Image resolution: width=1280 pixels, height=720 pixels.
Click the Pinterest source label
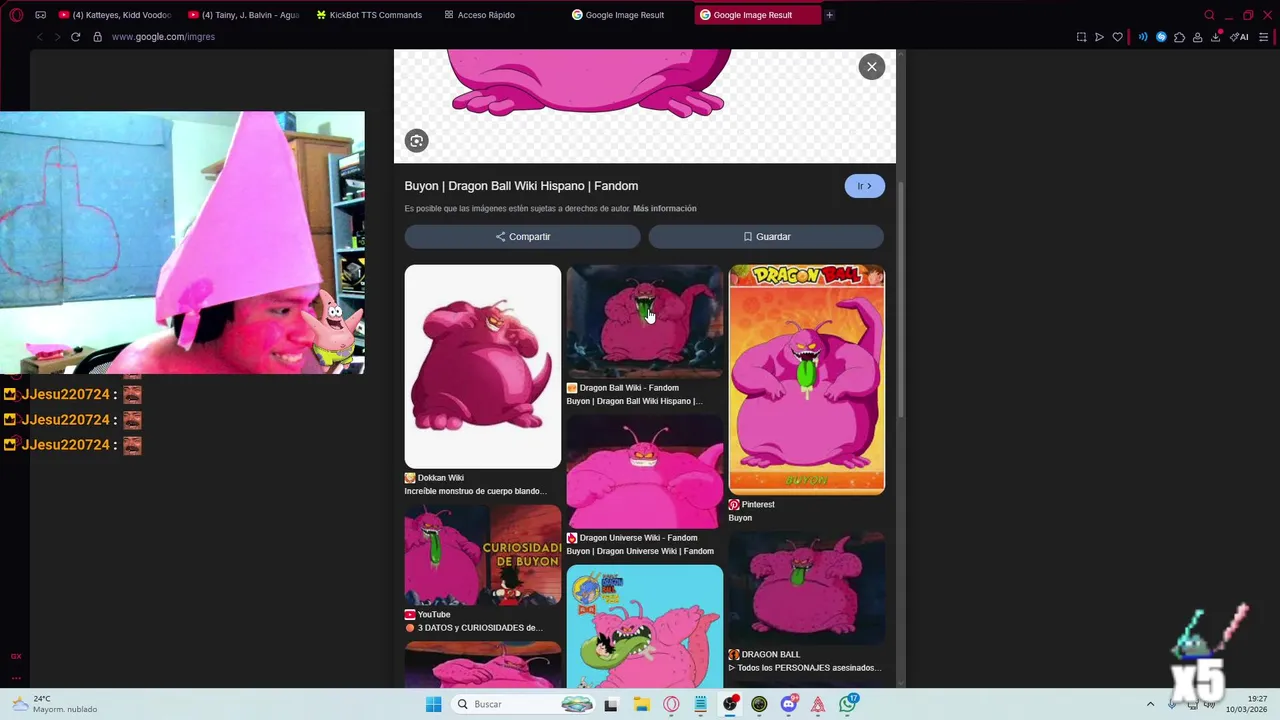click(751, 505)
